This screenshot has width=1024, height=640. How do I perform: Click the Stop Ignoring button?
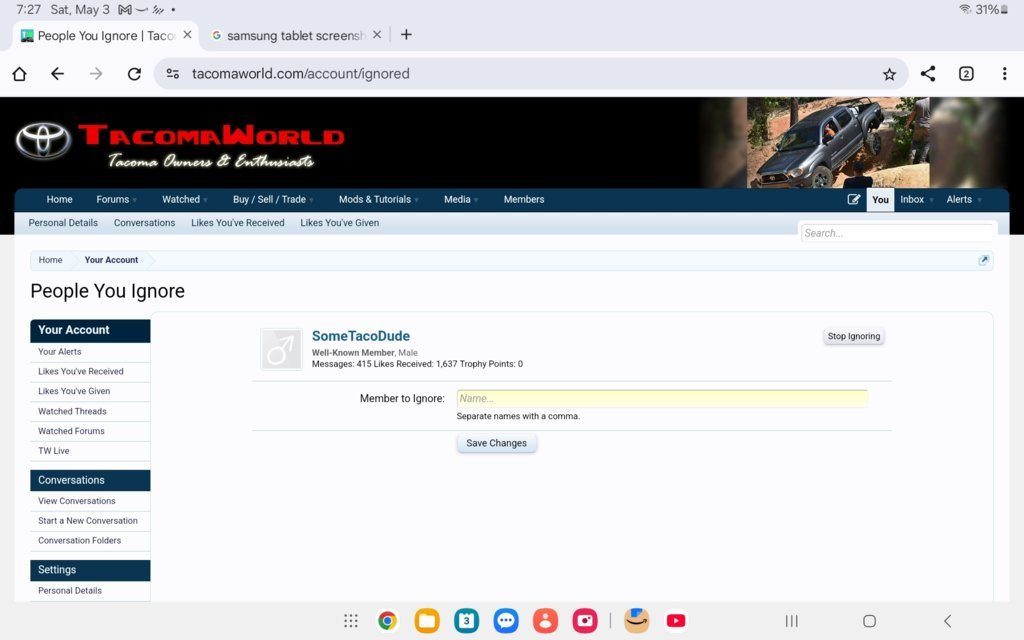pos(854,336)
